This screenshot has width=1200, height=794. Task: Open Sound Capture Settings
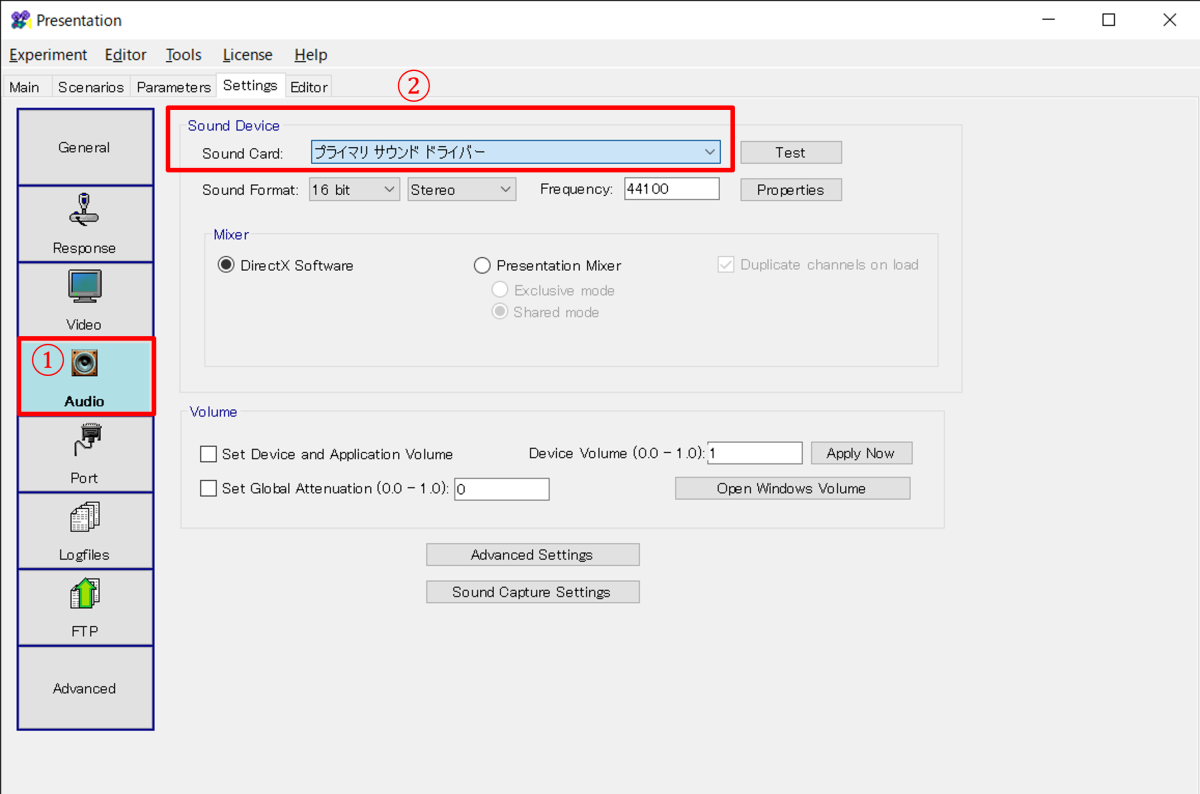532,592
